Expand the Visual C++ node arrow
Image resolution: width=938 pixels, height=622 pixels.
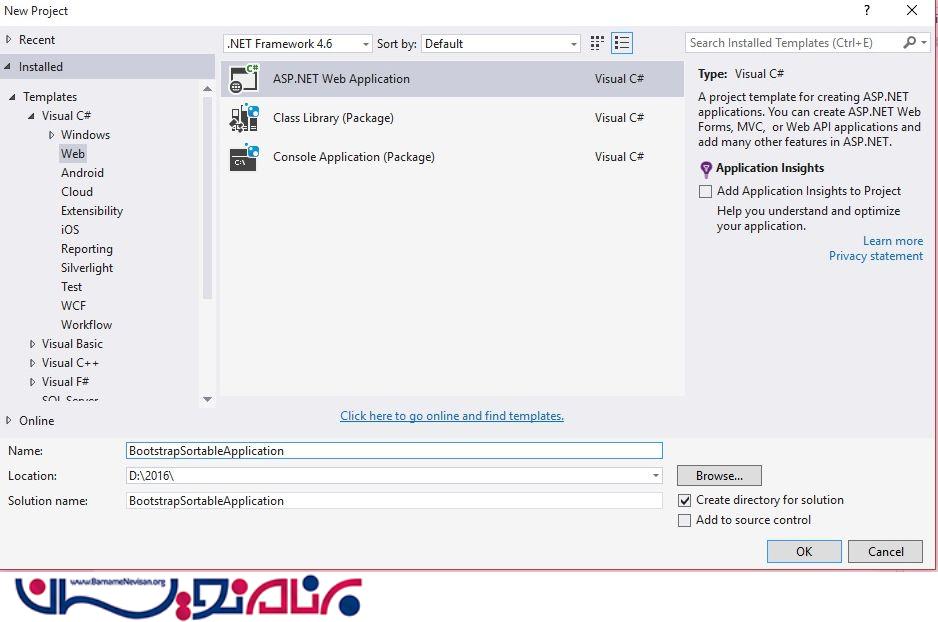click(x=32, y=363)
